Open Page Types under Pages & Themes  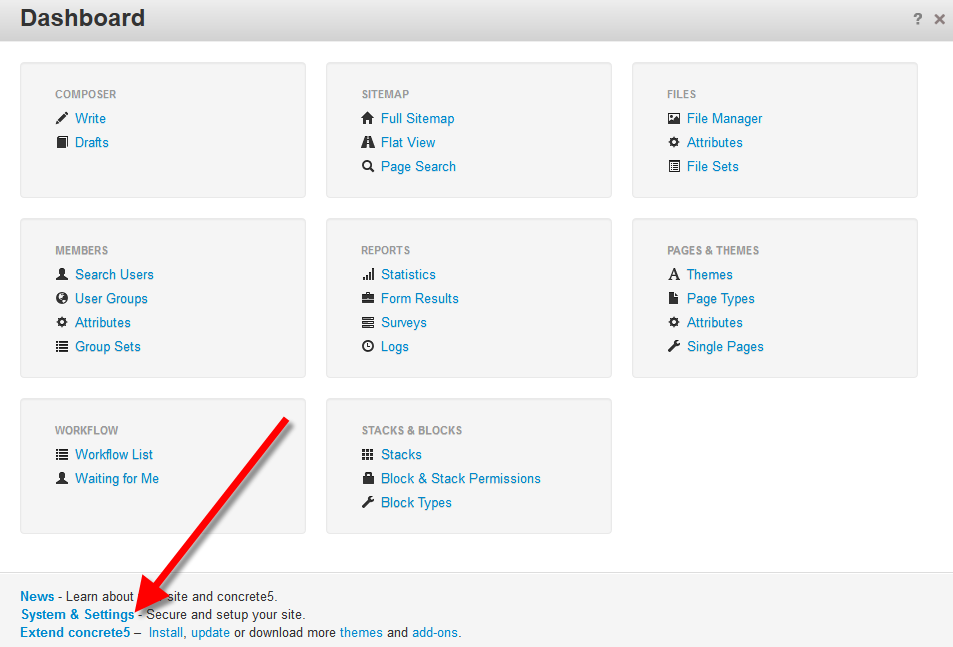click(x=720, y=298)
